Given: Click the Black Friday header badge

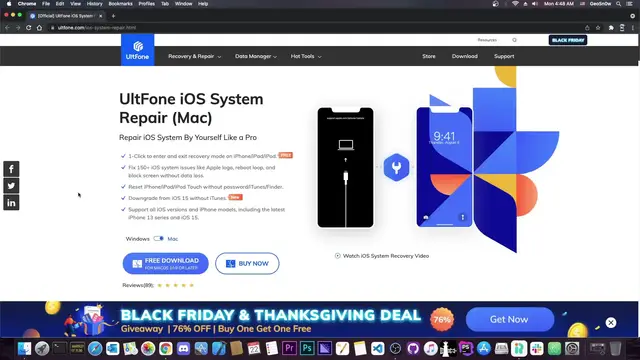Looking at the screenshot, I should (568, 40).
